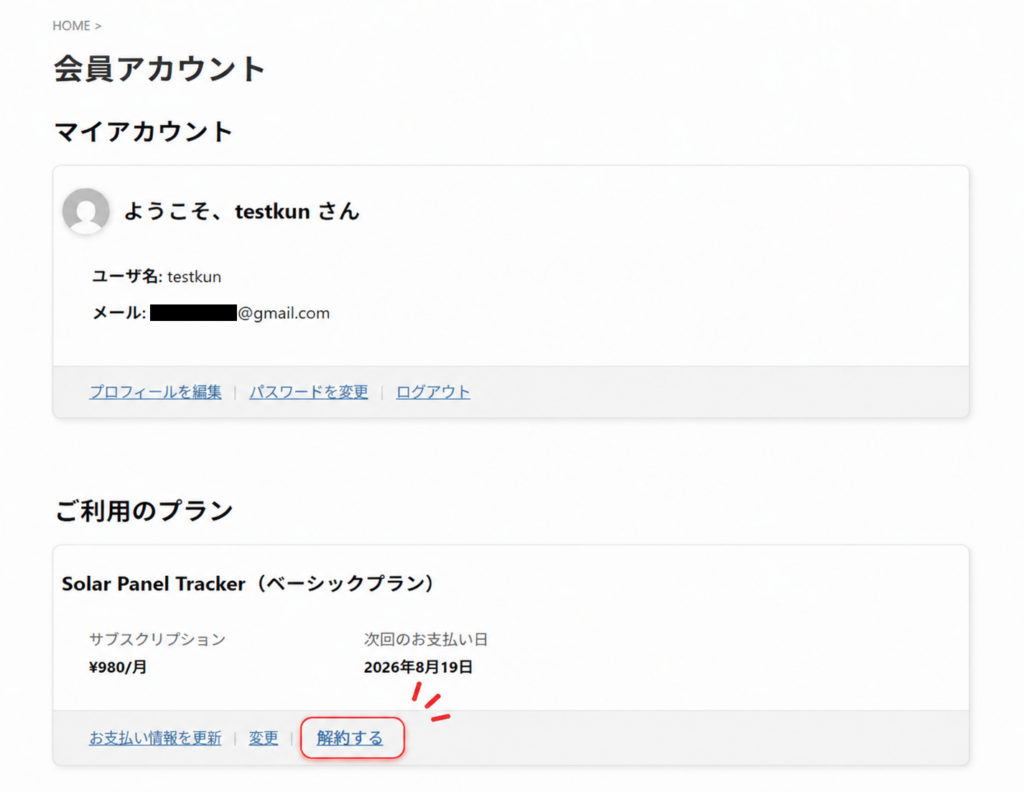Click the ユーザ名 testkun line
The height and width of the screenshot is (792, 1024).
157,276
